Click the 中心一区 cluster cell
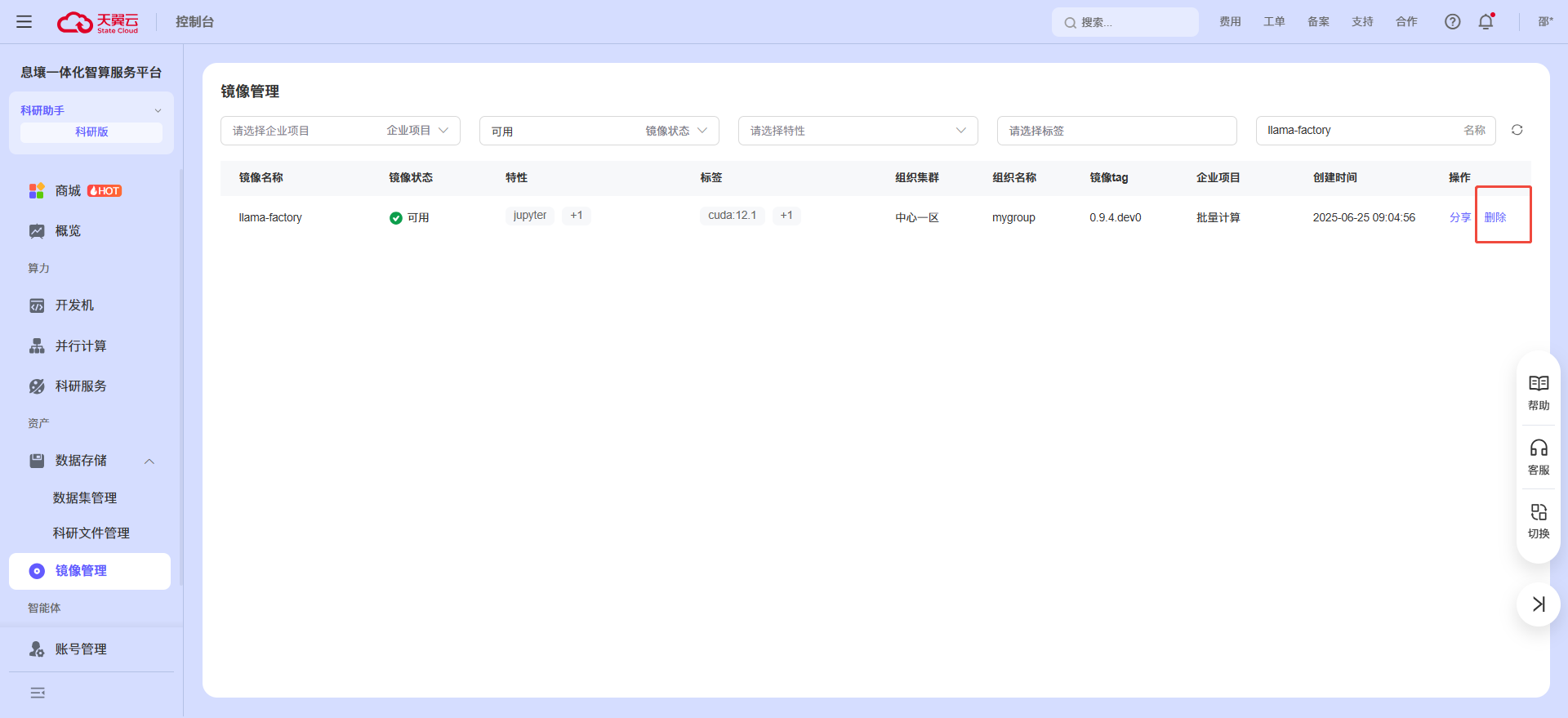 point(917,217)
